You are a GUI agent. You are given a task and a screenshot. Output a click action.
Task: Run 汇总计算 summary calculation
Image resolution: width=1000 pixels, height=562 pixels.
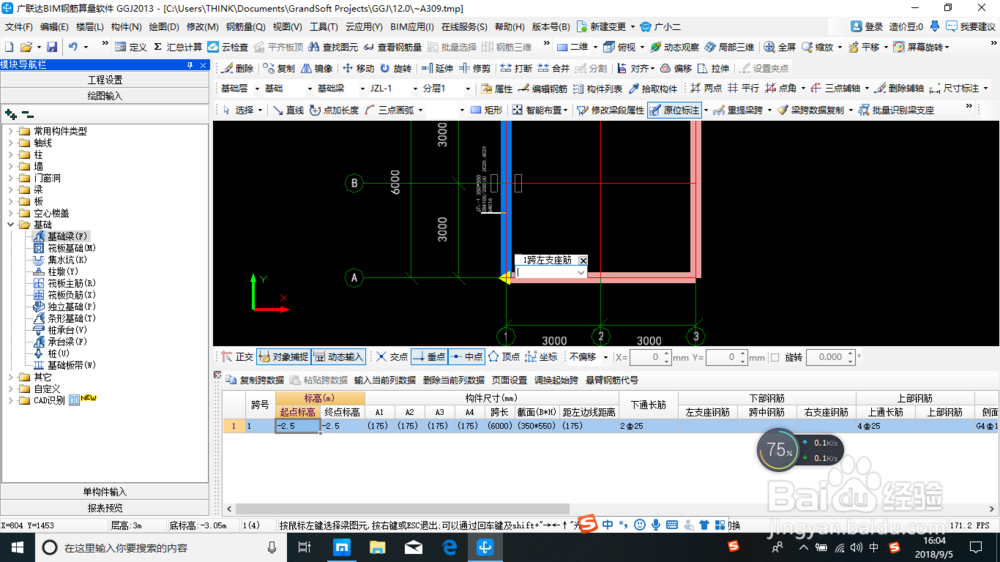(177, 47)
